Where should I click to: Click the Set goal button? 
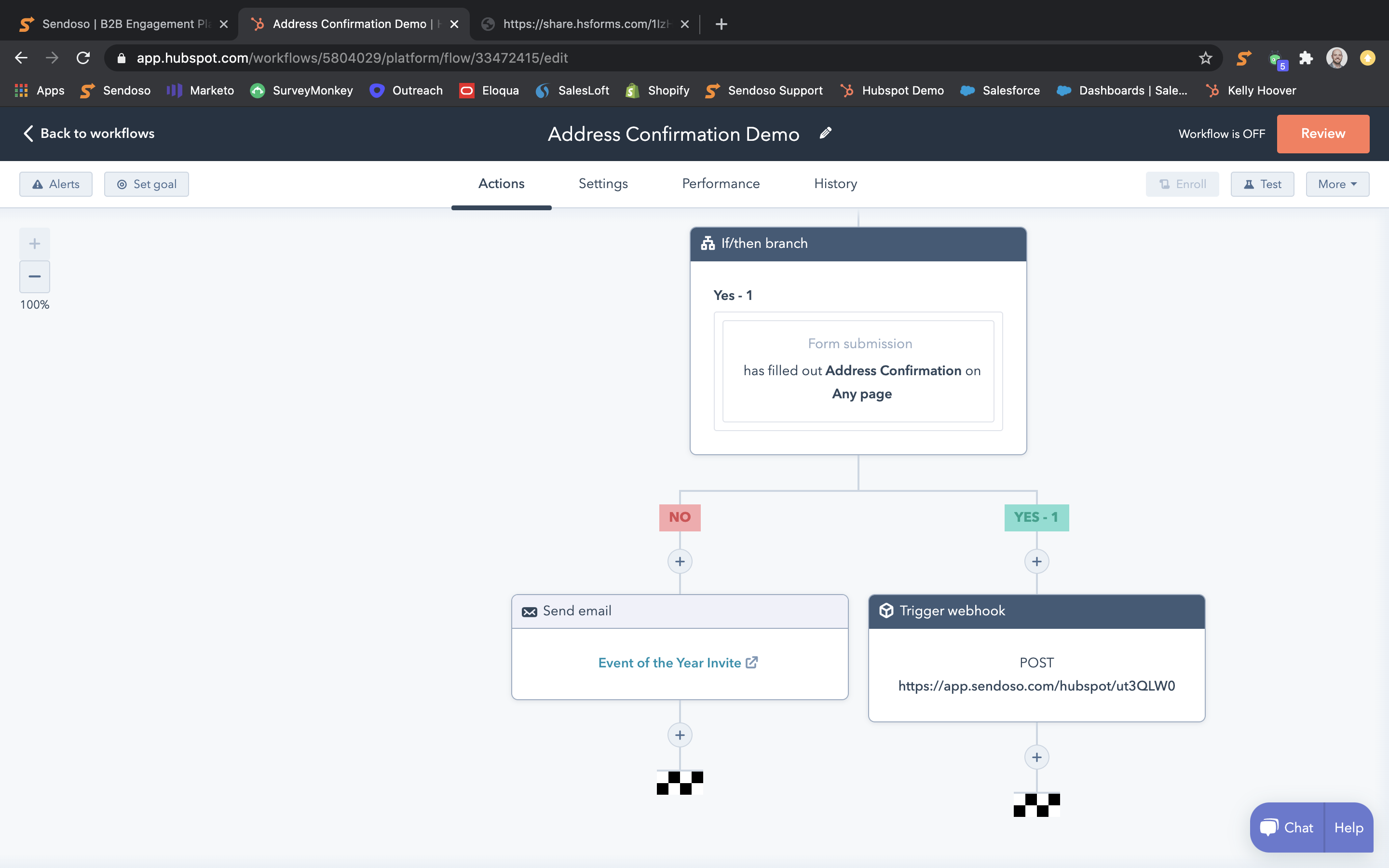coord(146,184)
